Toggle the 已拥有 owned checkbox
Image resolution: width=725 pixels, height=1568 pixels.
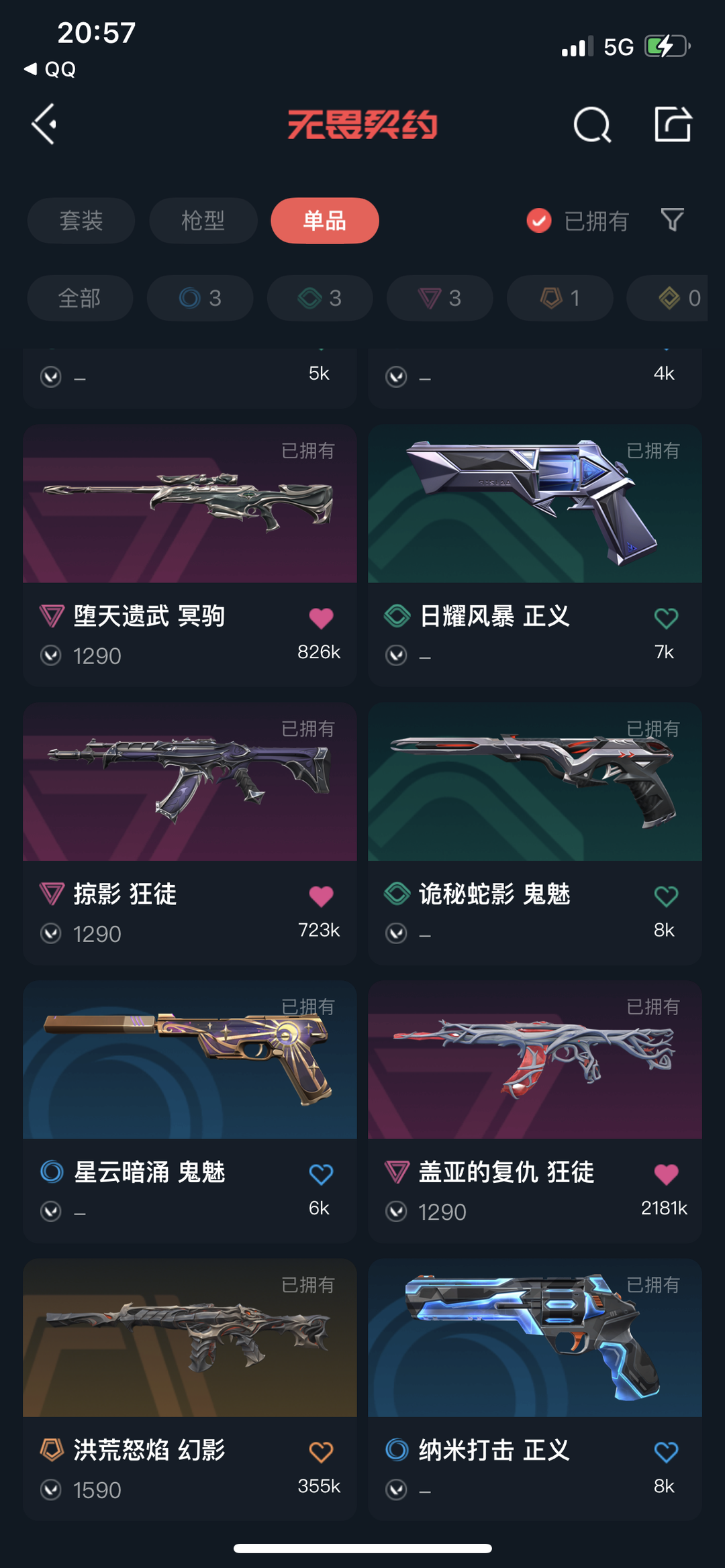[x=539, y=220]
